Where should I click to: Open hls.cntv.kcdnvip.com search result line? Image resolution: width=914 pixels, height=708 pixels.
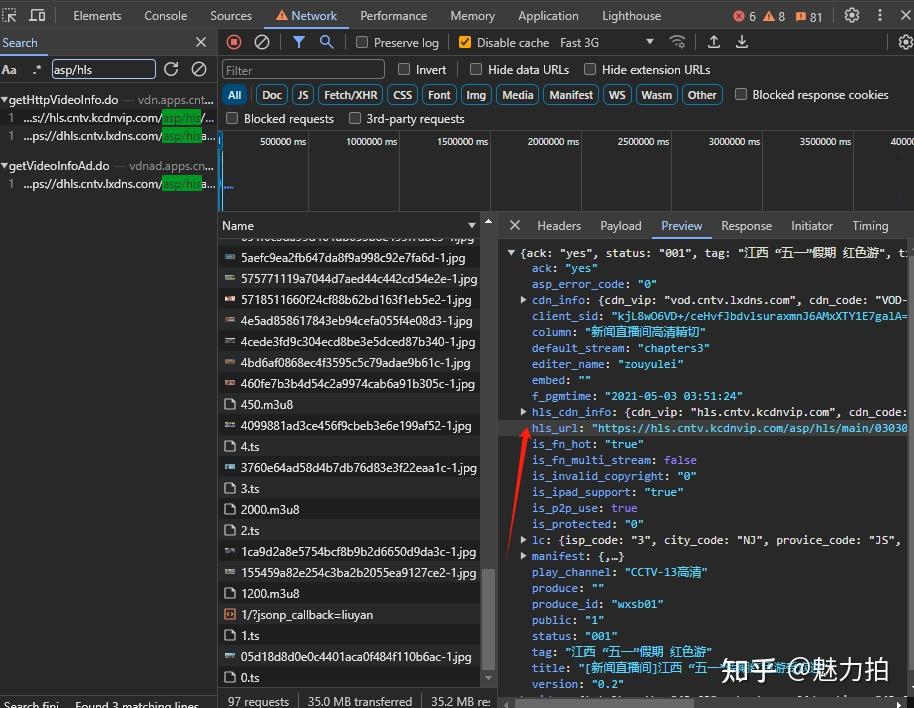pyautogui.click(x=108, y=118)
